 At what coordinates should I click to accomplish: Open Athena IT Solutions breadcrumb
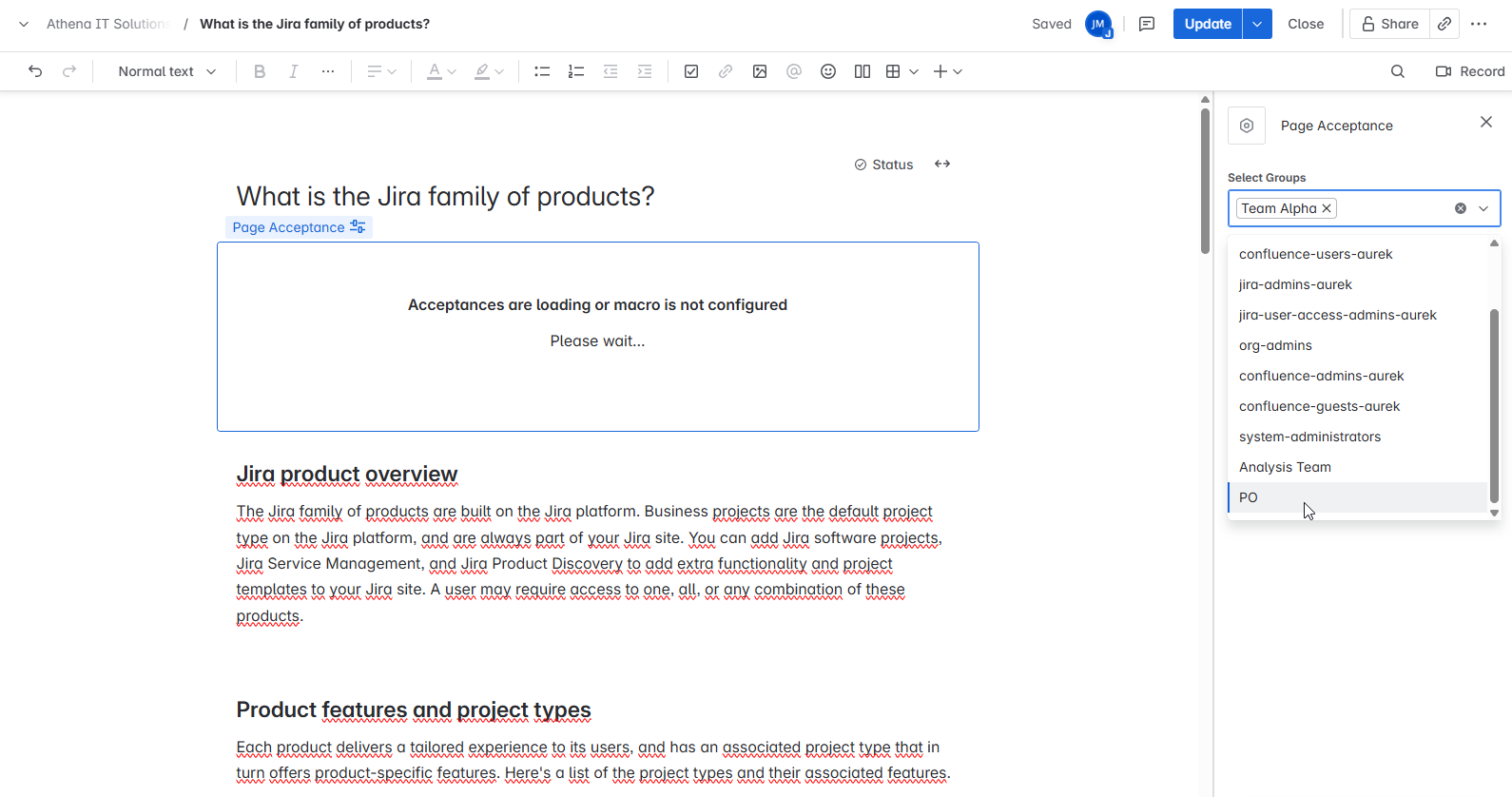(107, 24)
